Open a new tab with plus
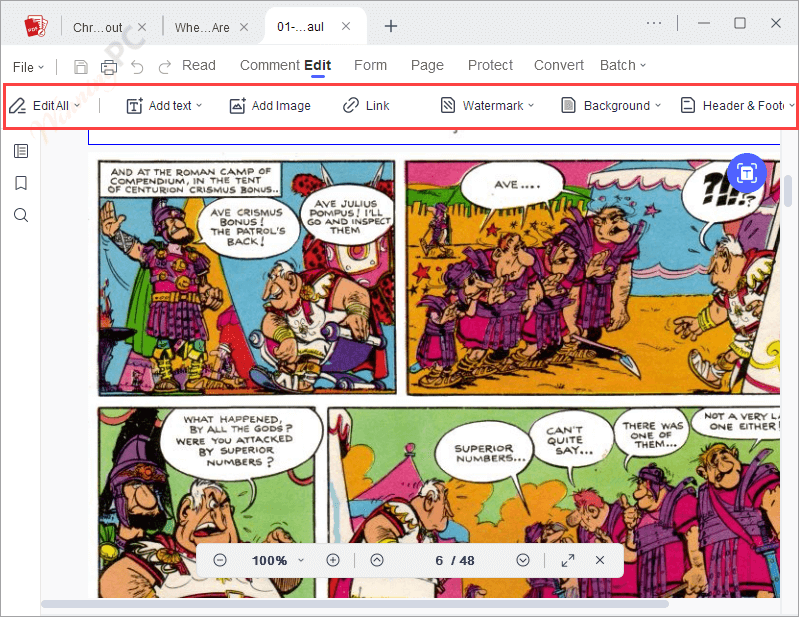799x617 pixels. tap(391, 26)
